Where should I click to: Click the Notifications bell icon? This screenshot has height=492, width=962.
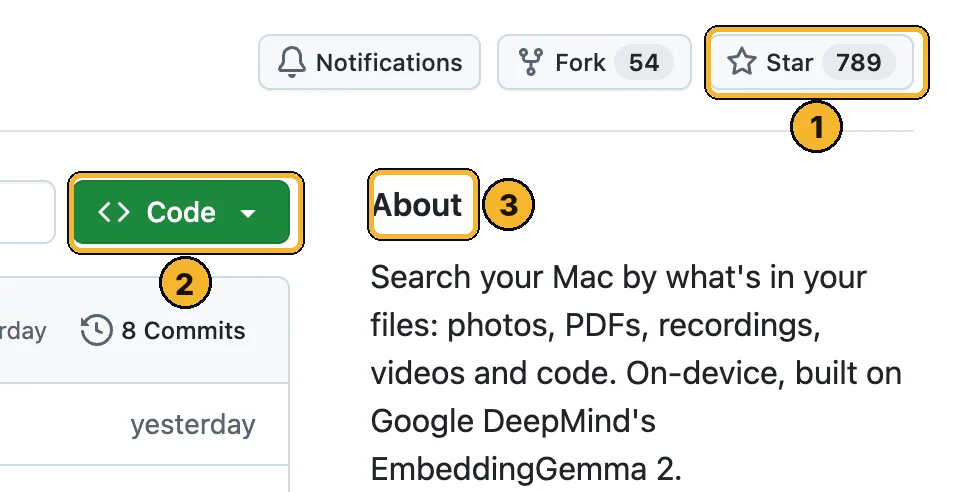(x=291, y=62)
